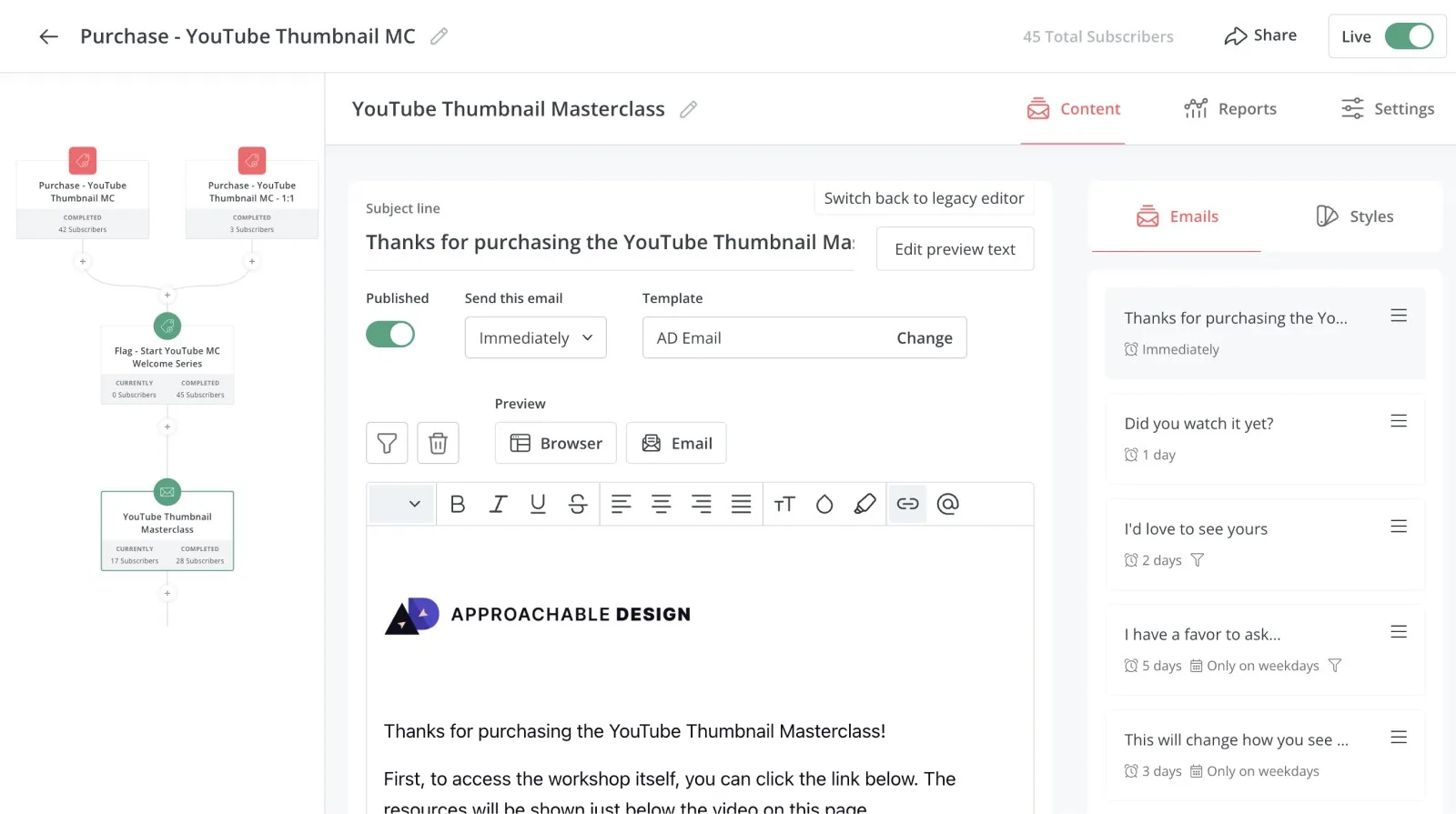Screen dimensions: 1456x814
Task: Click the Edit preview text button
Action: click(x=955, y=249)
